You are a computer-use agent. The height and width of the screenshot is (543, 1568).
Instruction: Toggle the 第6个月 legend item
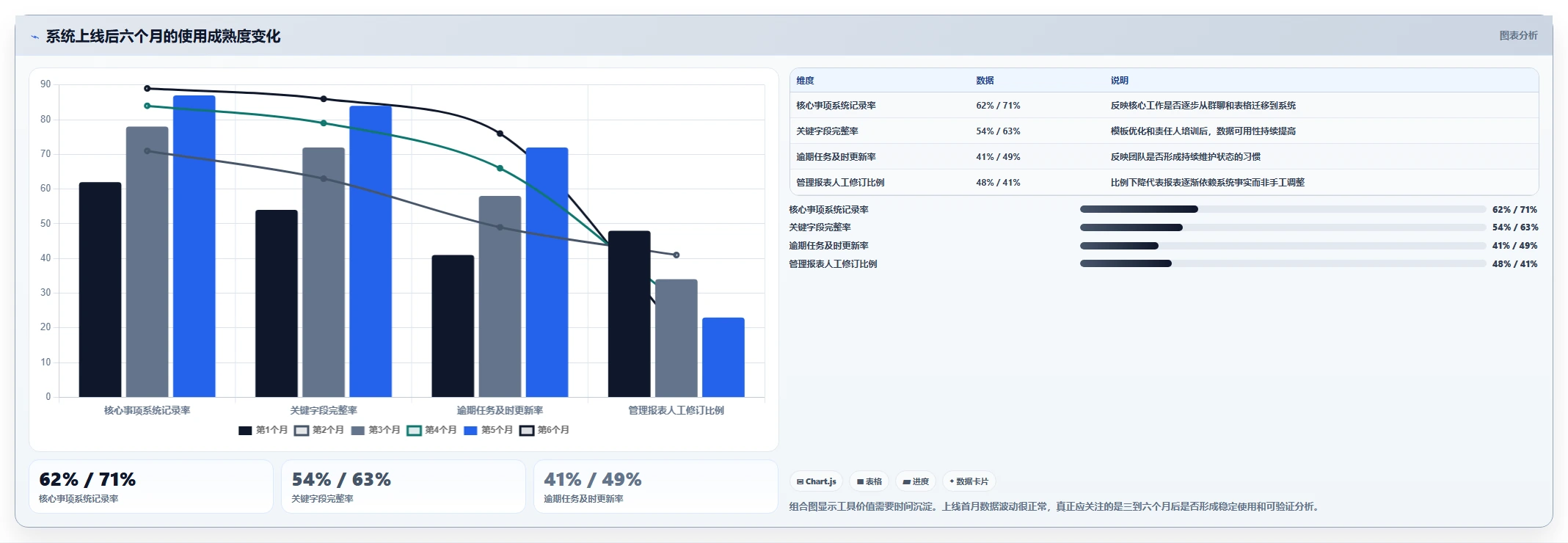[544, 430]
